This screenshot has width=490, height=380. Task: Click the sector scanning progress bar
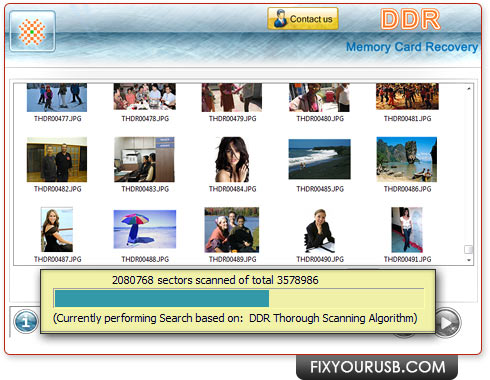[x=239, y=298]
